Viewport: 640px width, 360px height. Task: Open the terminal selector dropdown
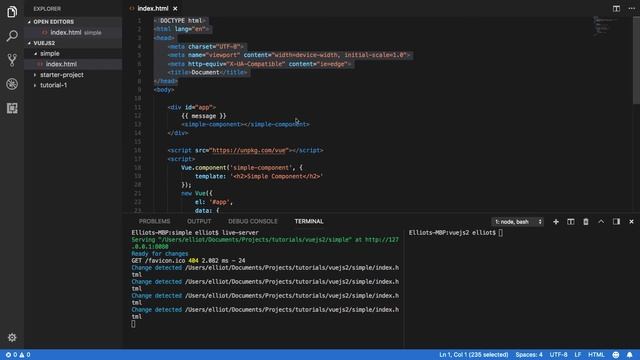pos(518,222)
